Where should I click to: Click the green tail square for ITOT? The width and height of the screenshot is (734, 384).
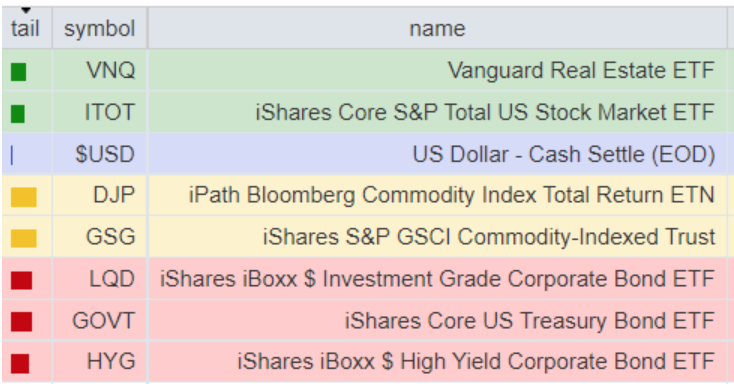coord(18,114)
